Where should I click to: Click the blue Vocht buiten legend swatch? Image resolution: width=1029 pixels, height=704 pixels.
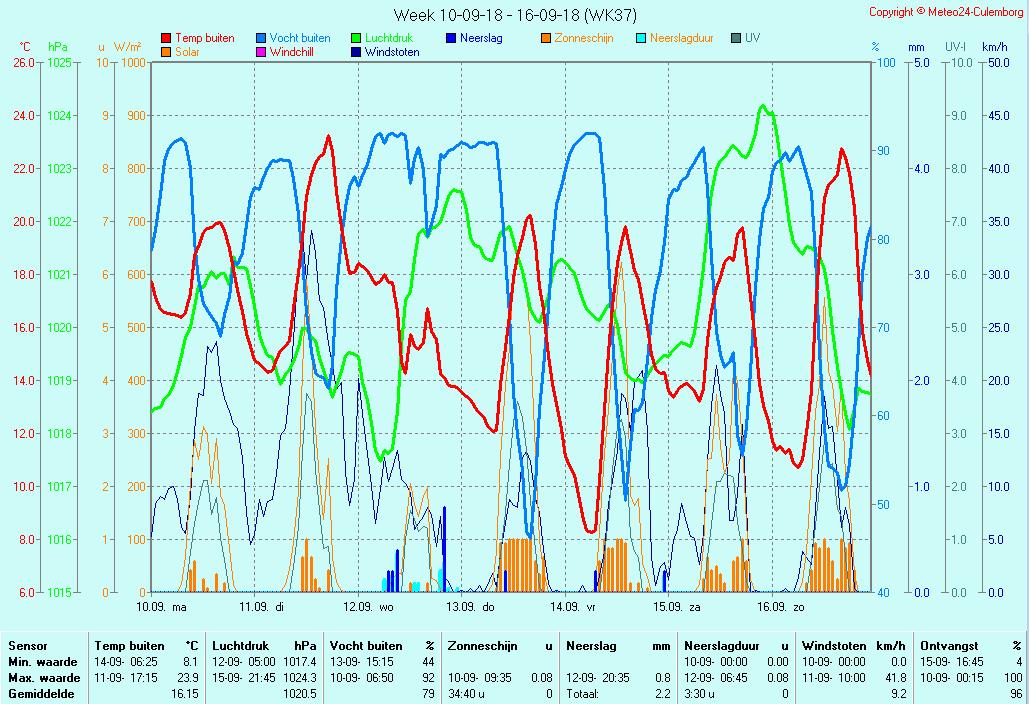(x=261, y=38)
